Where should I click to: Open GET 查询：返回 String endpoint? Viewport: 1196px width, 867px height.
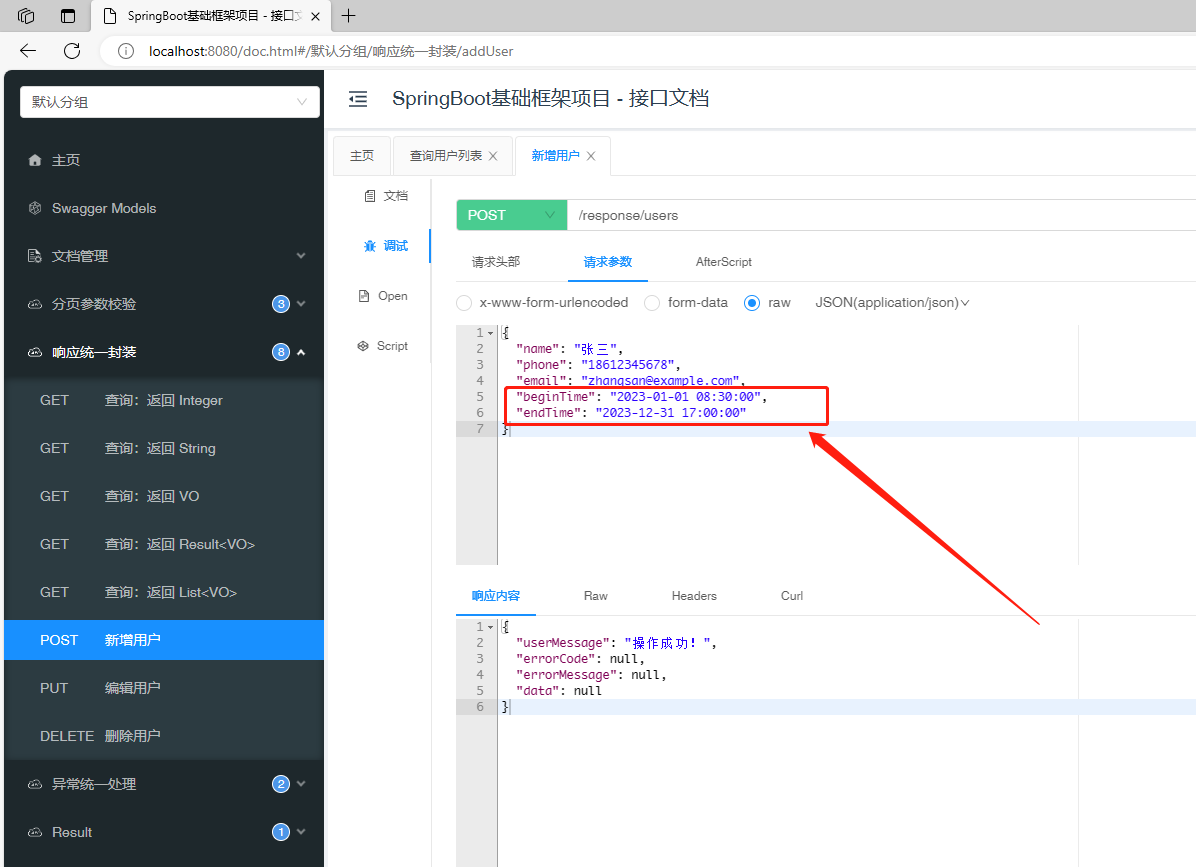pos(164,448)
